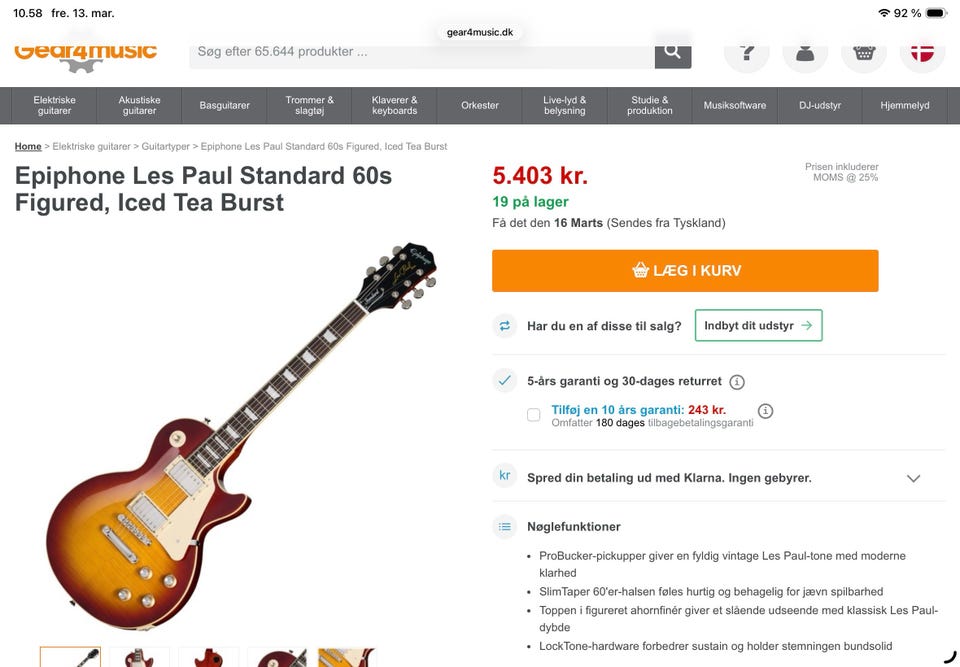Image resolution: width=960 pixels, height=667 pixels.
Task: Open the user account icon
Action: click(805, 52)
